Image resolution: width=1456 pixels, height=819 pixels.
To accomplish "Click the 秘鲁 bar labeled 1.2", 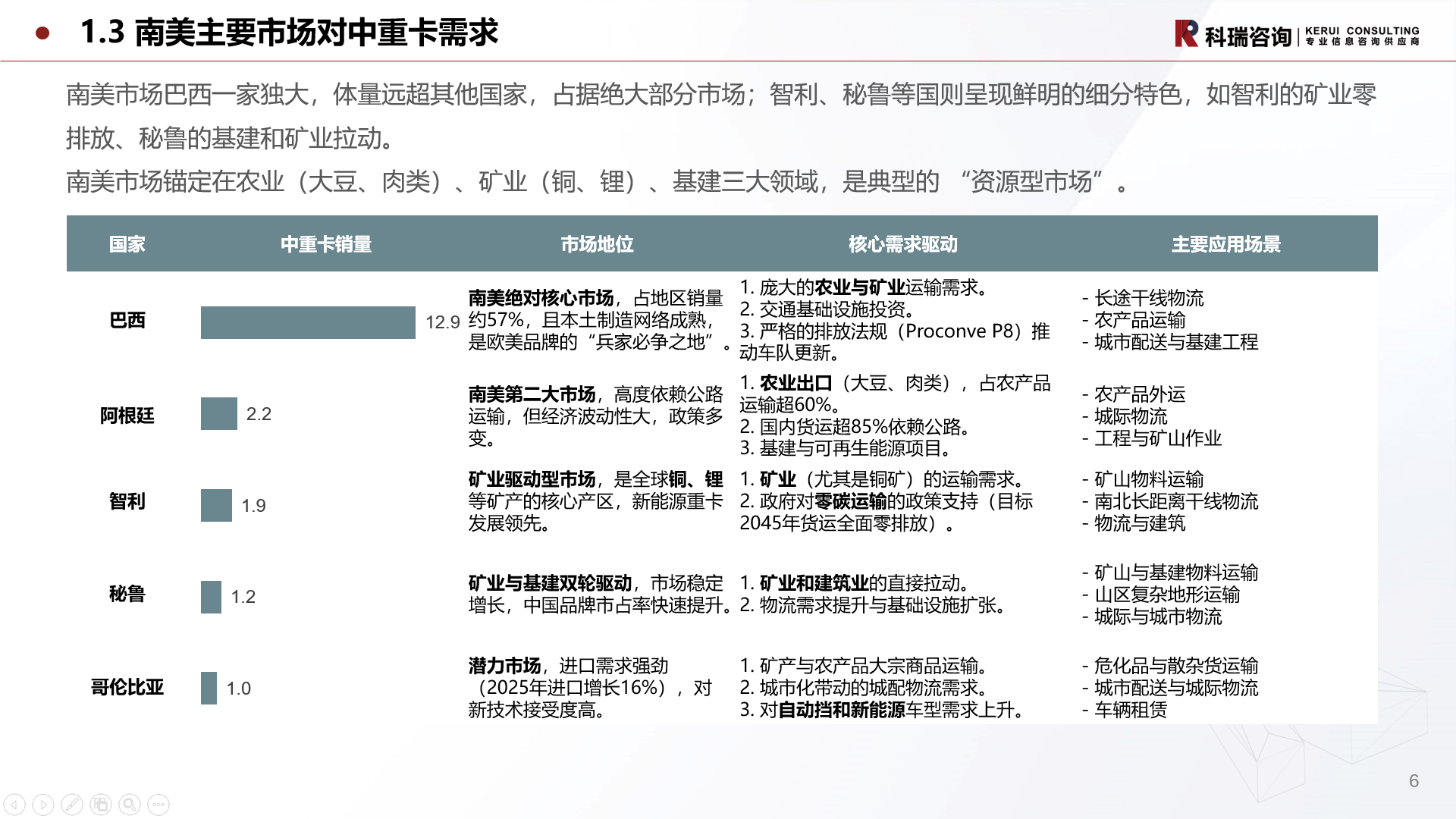I will tap(211, 597).
